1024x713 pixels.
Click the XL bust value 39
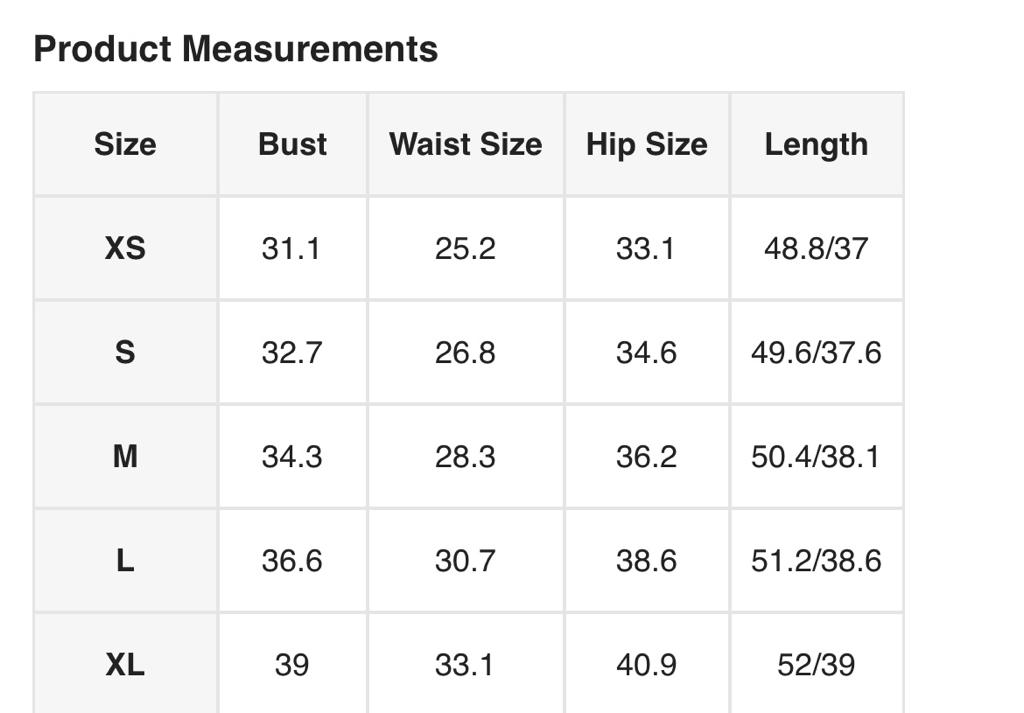click(x=291, y=664)
